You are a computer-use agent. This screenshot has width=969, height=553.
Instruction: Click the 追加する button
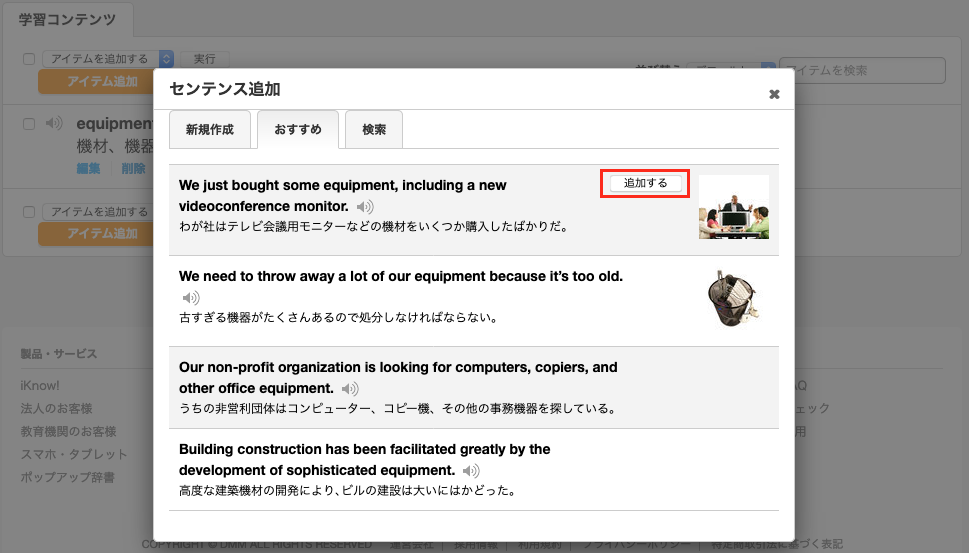coord(645,184)
